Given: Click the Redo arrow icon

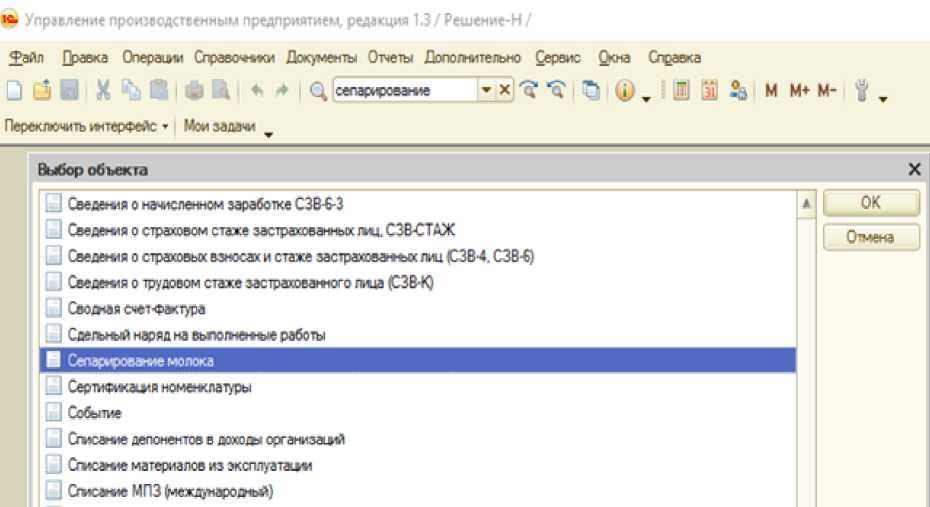Looking at the screenshot, I should [282, 91].
